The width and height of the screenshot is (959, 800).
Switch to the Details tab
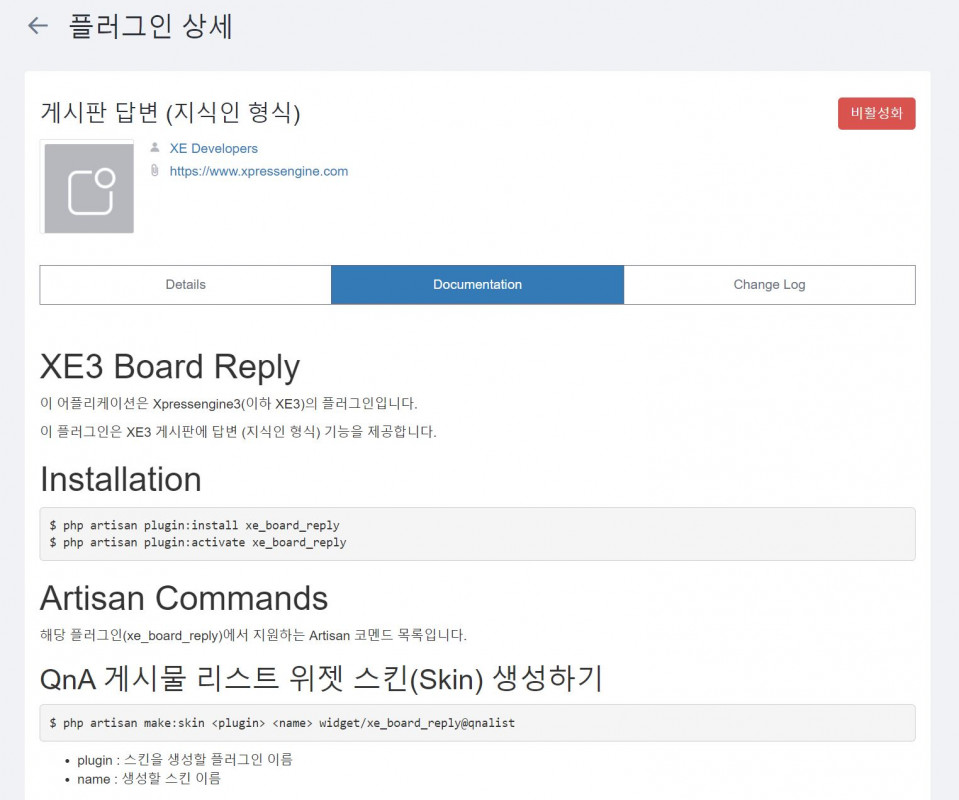(x=185, y=284)
